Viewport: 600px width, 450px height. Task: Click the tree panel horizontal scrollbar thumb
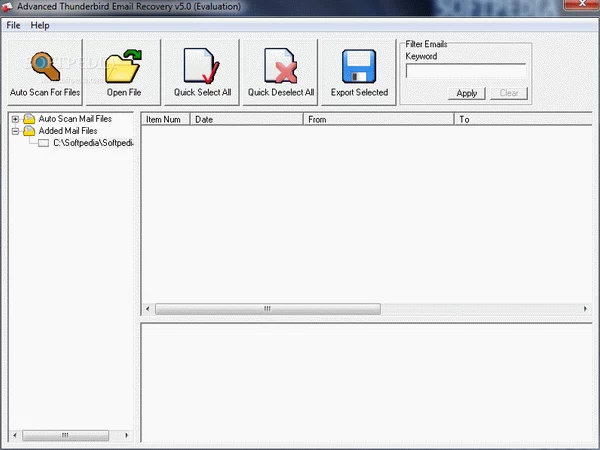(x=65, y=435)
